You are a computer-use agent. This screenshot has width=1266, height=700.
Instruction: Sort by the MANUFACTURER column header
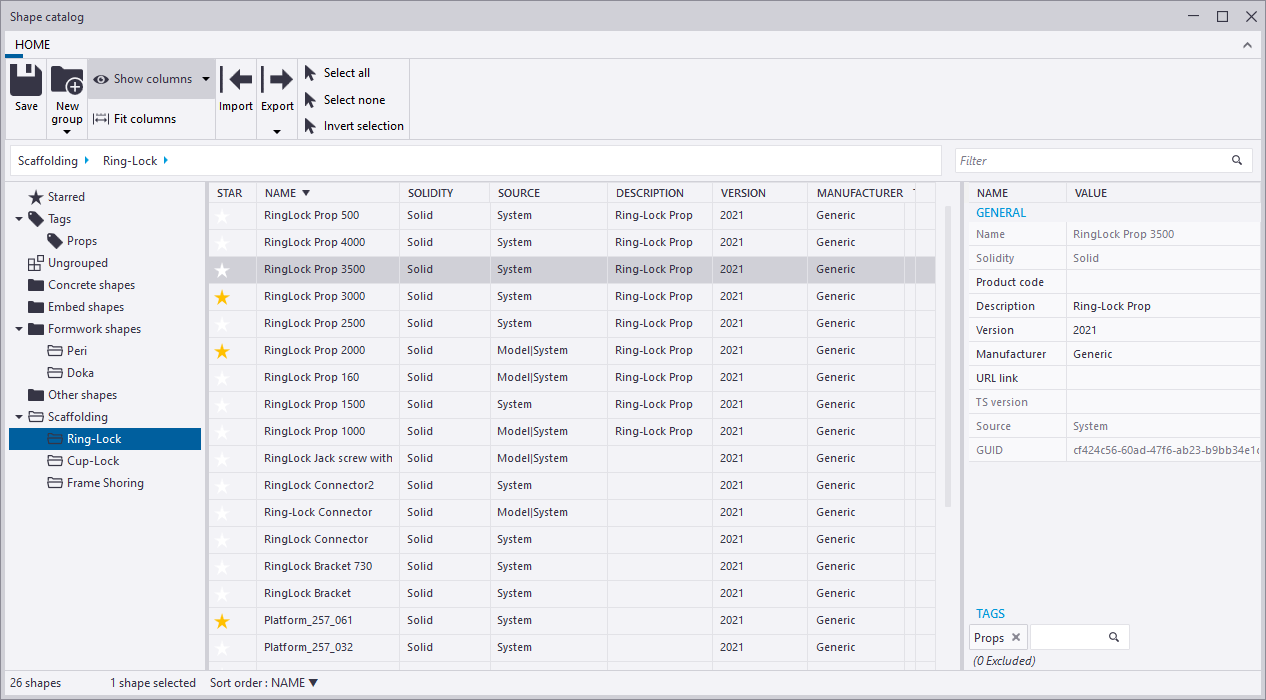[859, 193]
